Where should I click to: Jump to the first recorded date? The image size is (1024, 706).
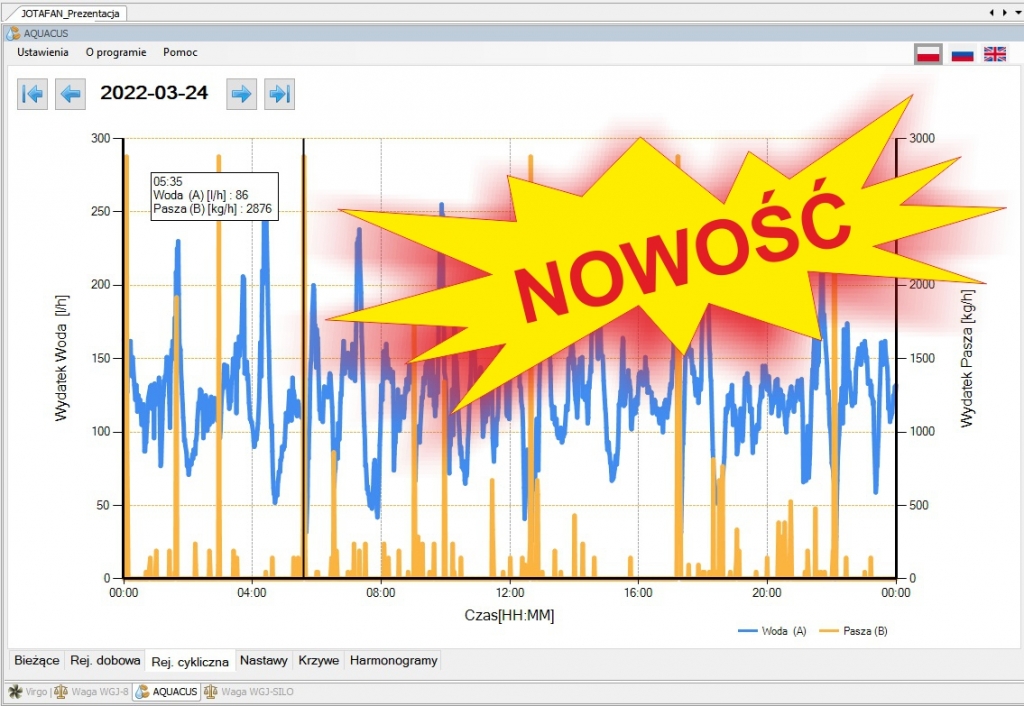pyautogui.click(x=33, y=94)
